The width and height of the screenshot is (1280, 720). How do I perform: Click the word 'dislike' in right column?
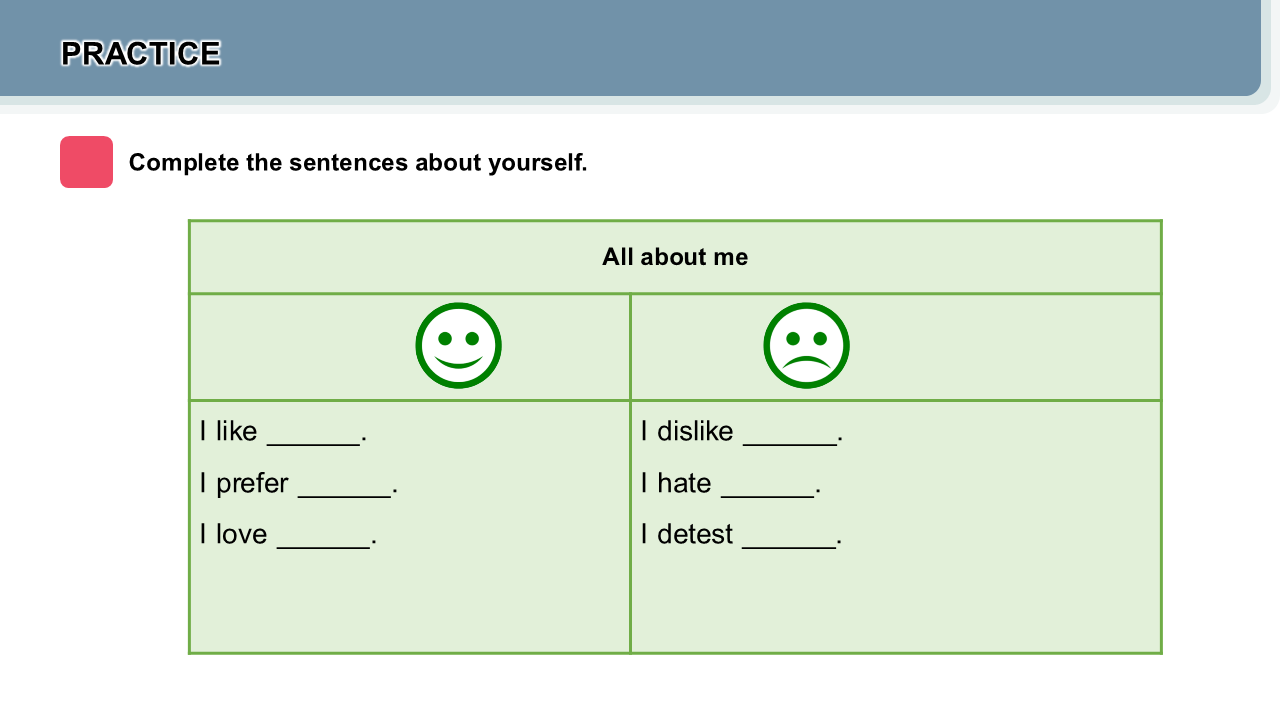(x=695, y=431)
